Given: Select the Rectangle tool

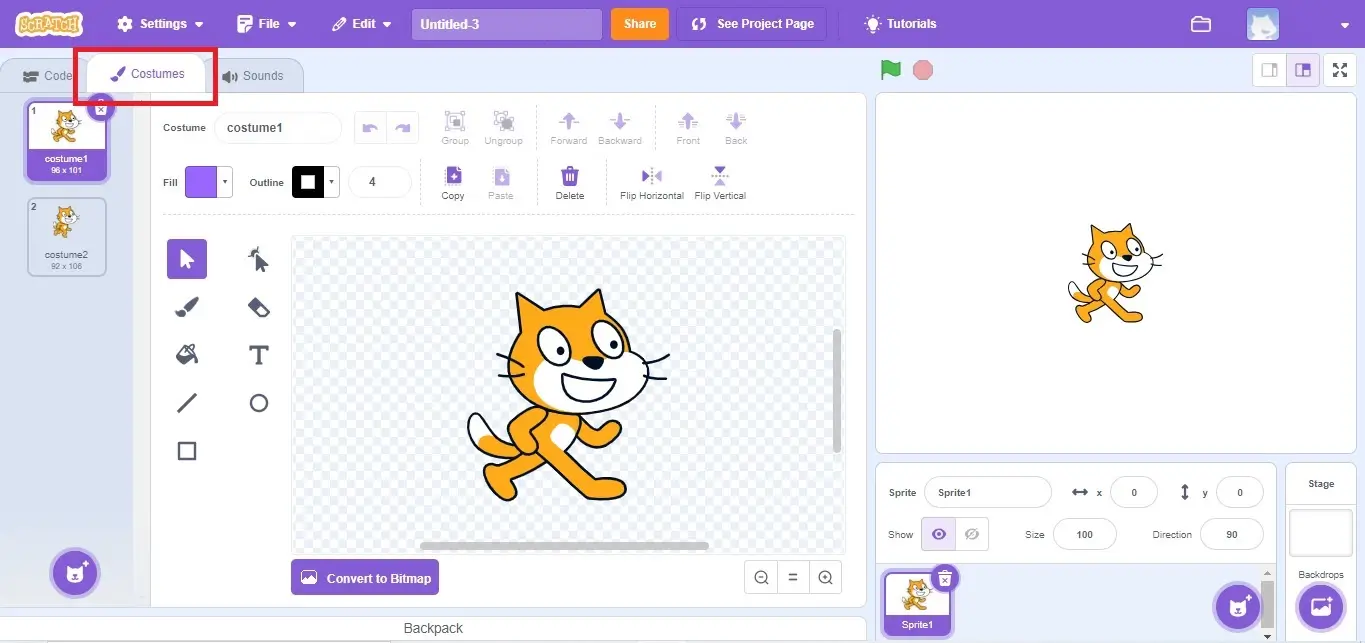Looking at the screenshot, I should coord(187,451).
